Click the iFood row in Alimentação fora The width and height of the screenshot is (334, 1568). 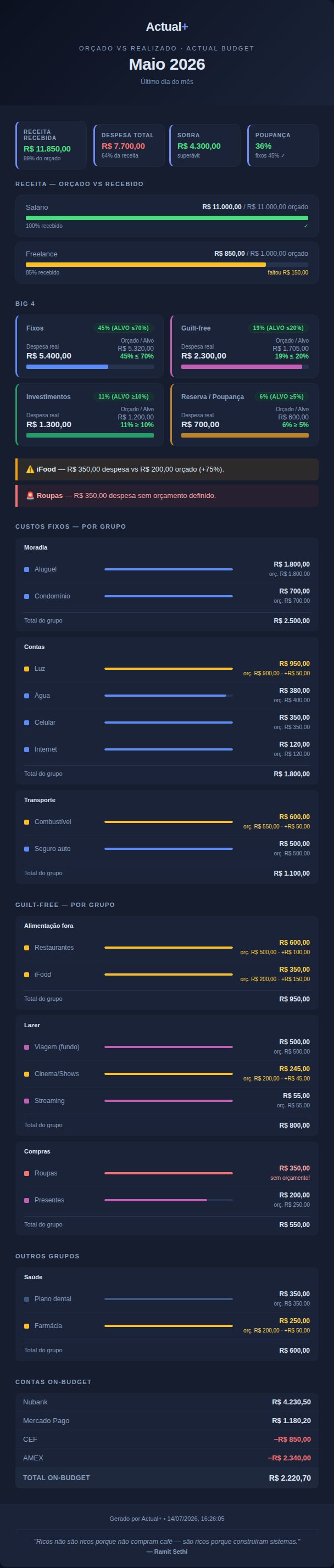click(167, 975)
